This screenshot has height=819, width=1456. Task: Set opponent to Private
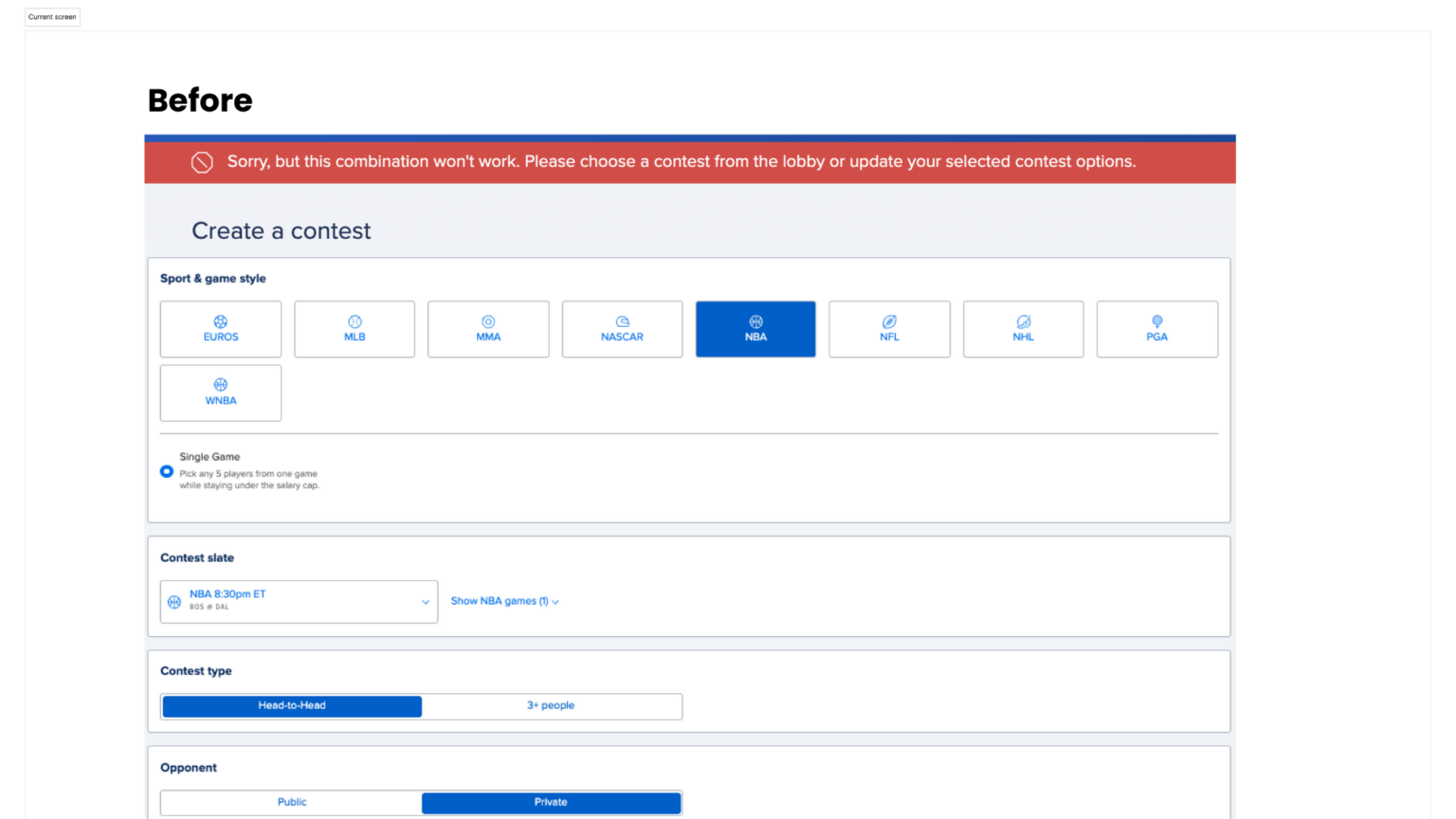551,803
